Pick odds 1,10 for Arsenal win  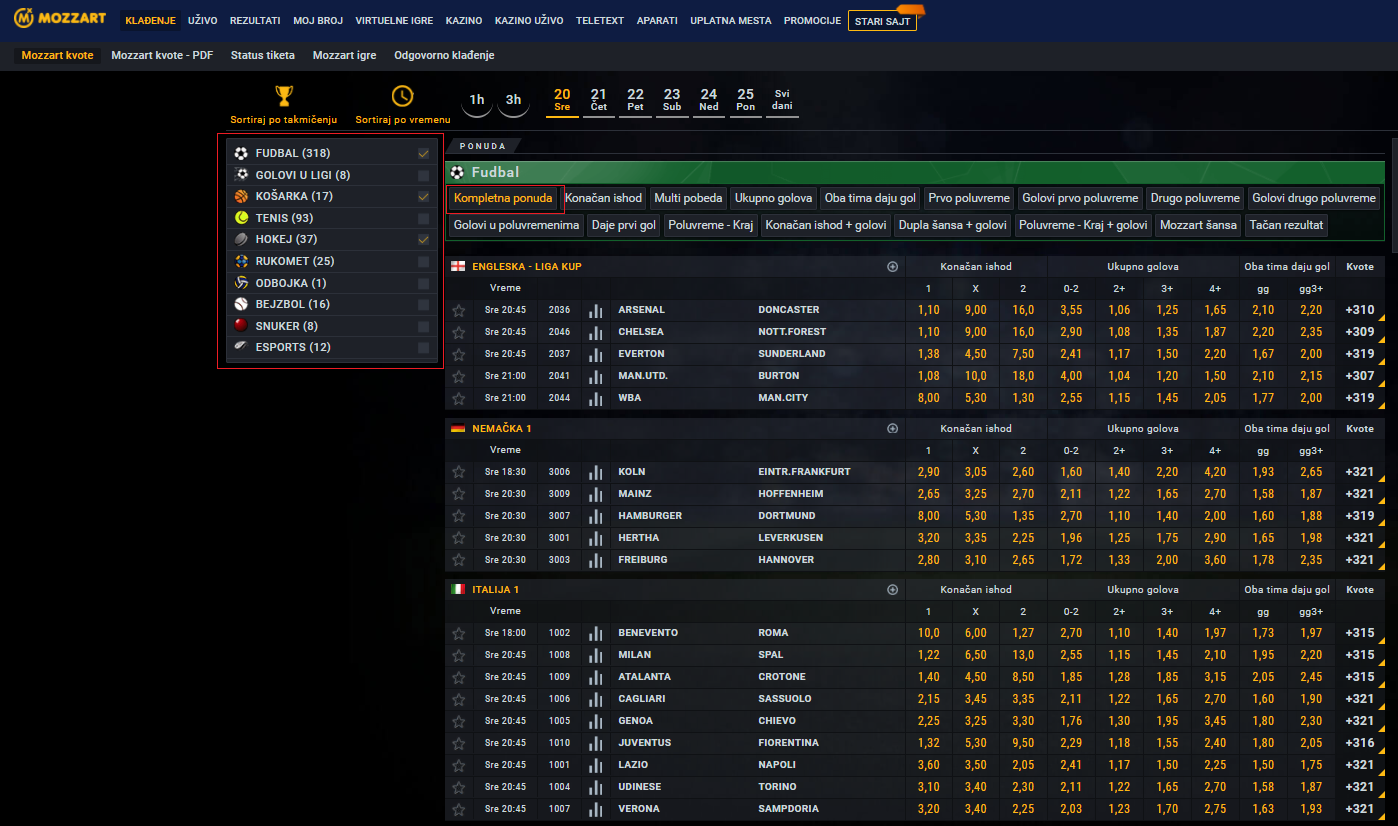929,310
